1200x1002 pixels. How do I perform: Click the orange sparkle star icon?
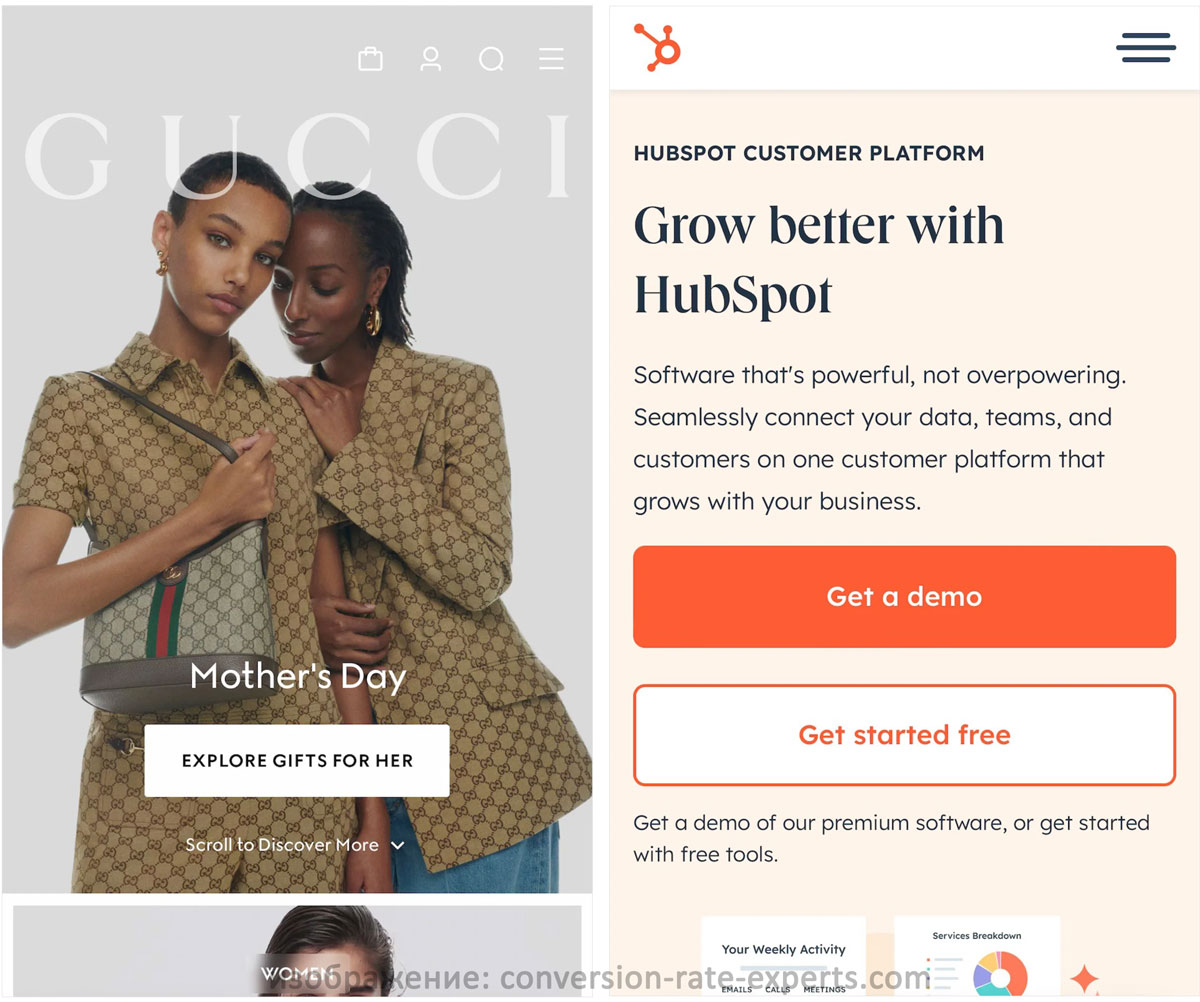coord(1083,978)
